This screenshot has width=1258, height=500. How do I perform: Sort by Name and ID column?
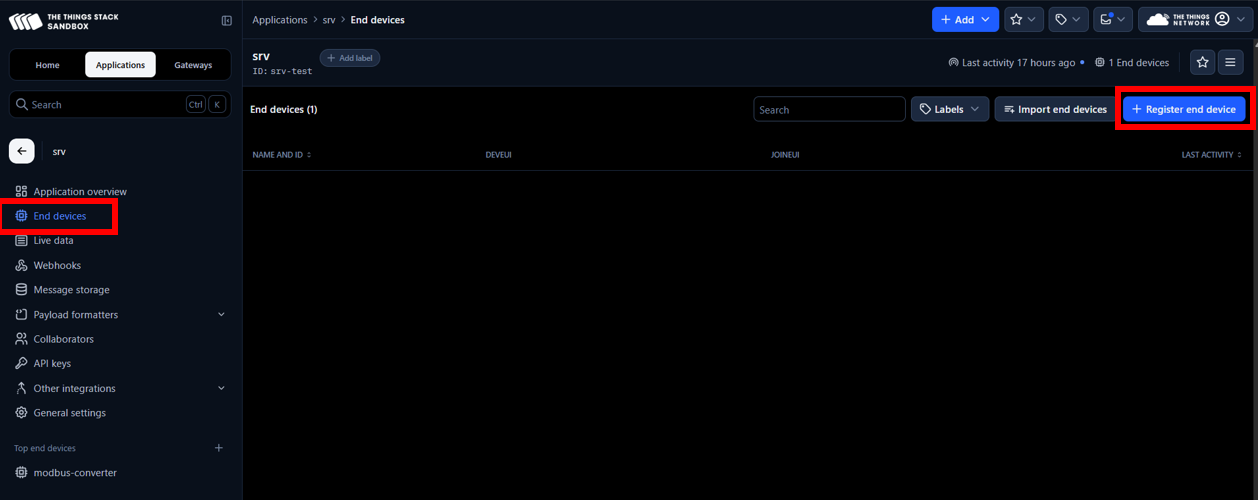tap(282, 155)
